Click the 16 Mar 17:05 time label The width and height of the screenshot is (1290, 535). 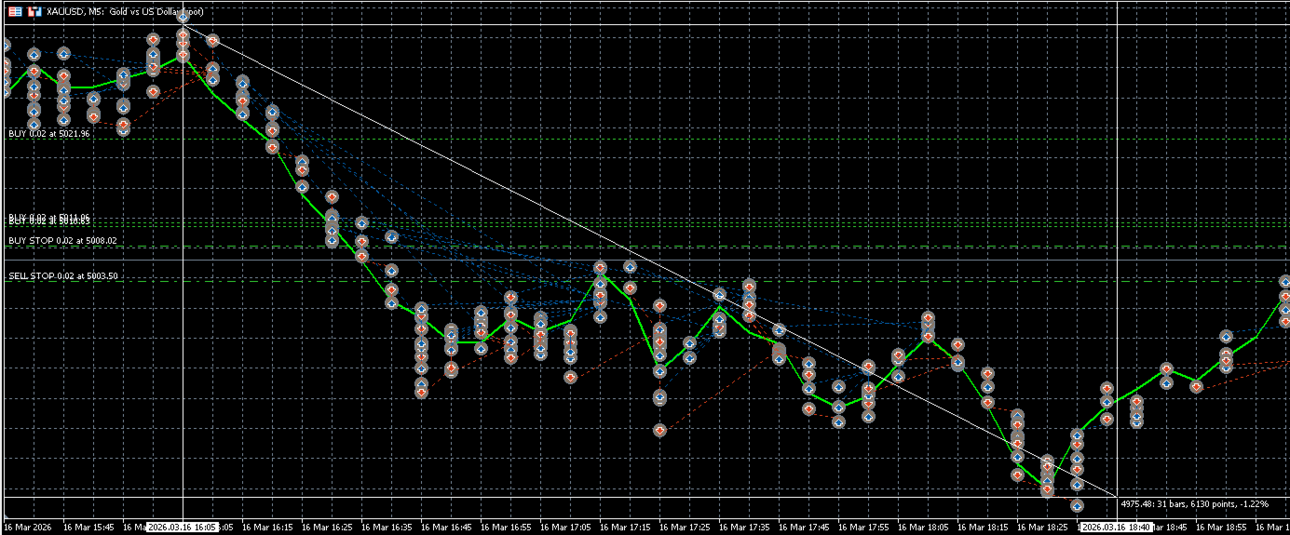coord(566,527)
